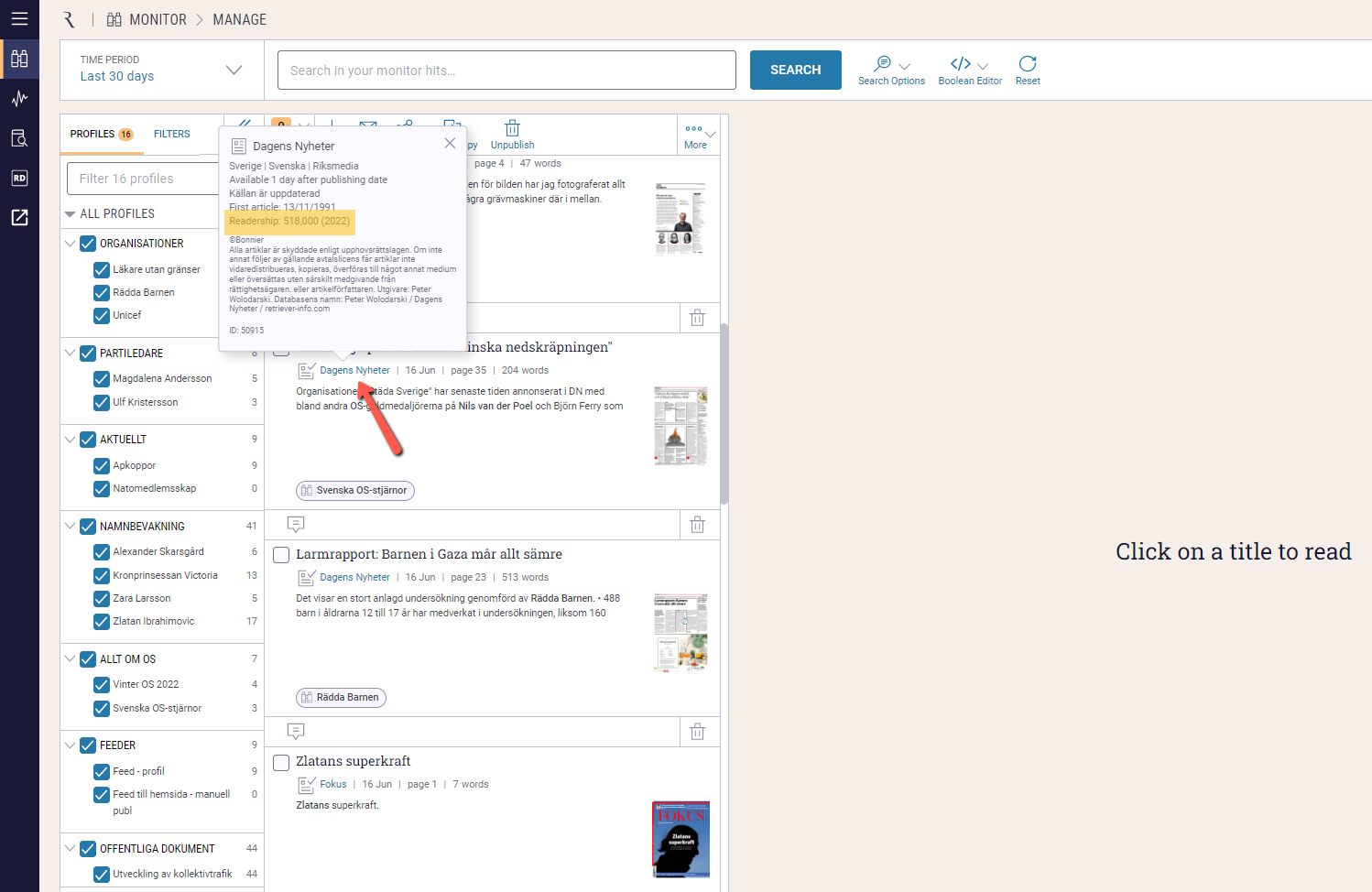Image resolution: width=1372 pixels, height=892 pixels.
Task: Click the SEARCH button
Action: 795,70
